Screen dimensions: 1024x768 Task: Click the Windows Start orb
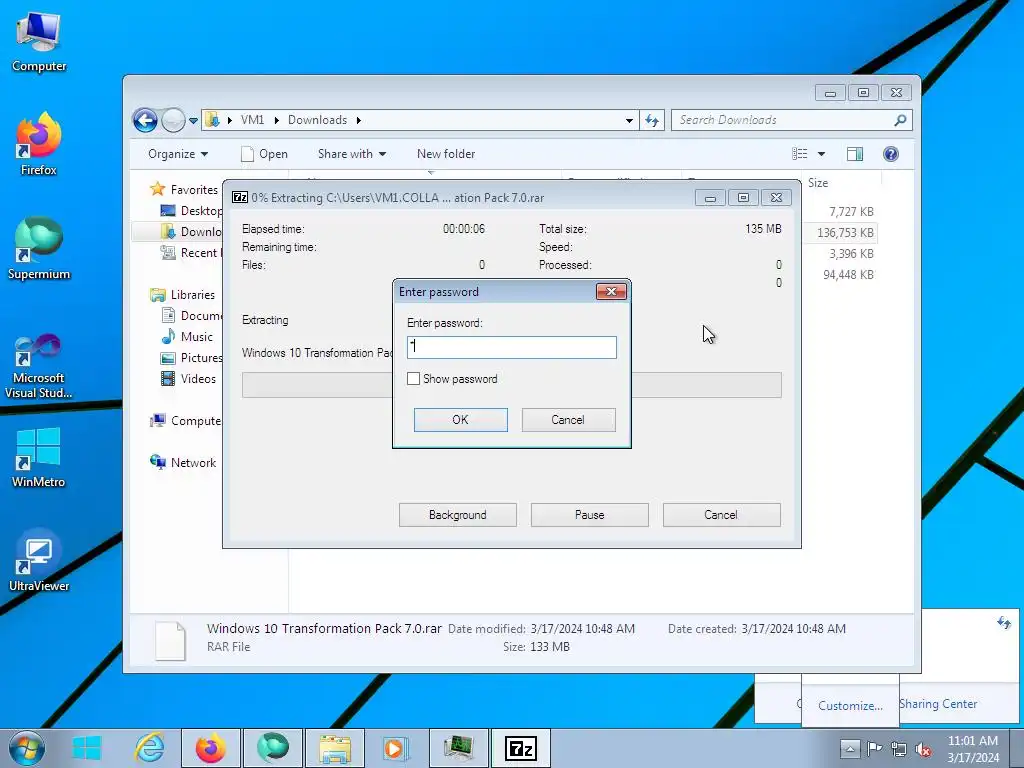click(x=27, y=748)
